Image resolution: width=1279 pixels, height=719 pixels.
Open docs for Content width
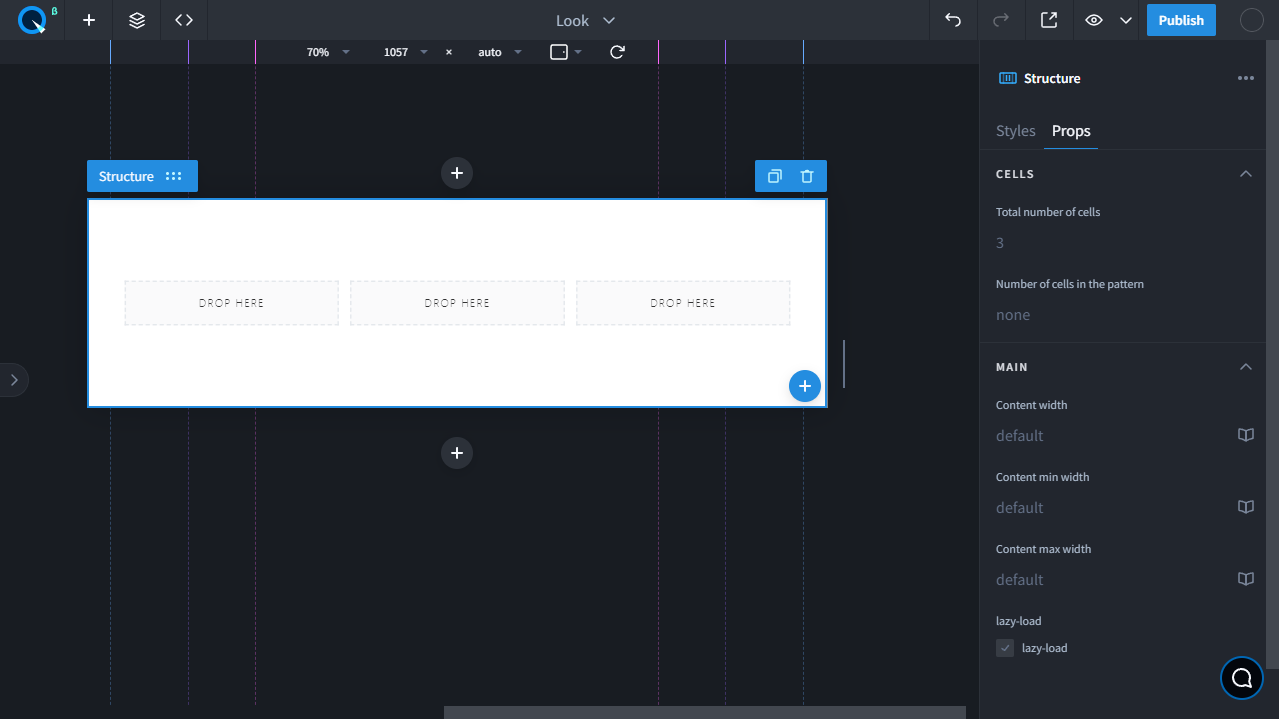[1245, 435]
